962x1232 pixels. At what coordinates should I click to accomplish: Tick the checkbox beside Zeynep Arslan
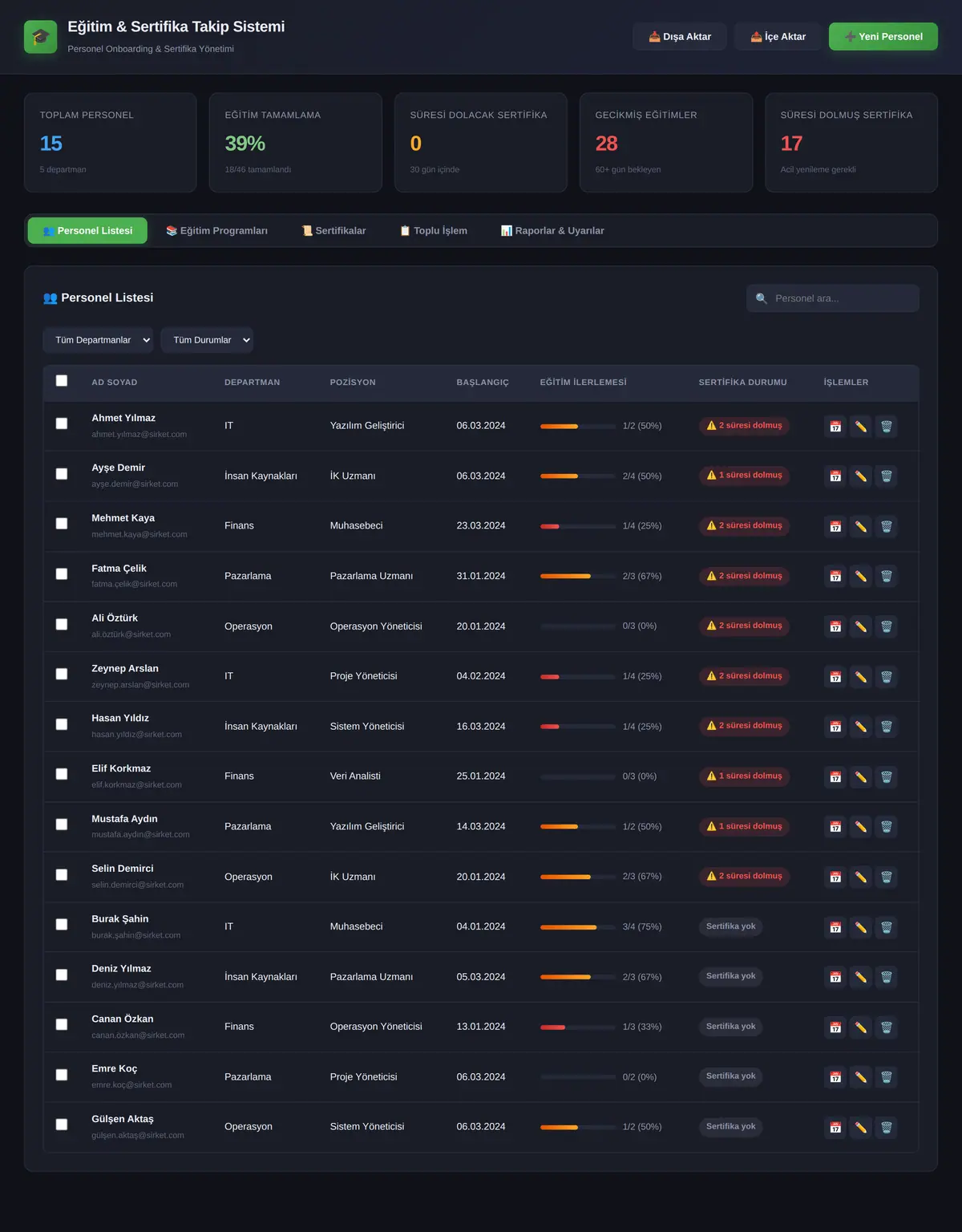pyautogui.click(x=62, y=674)
